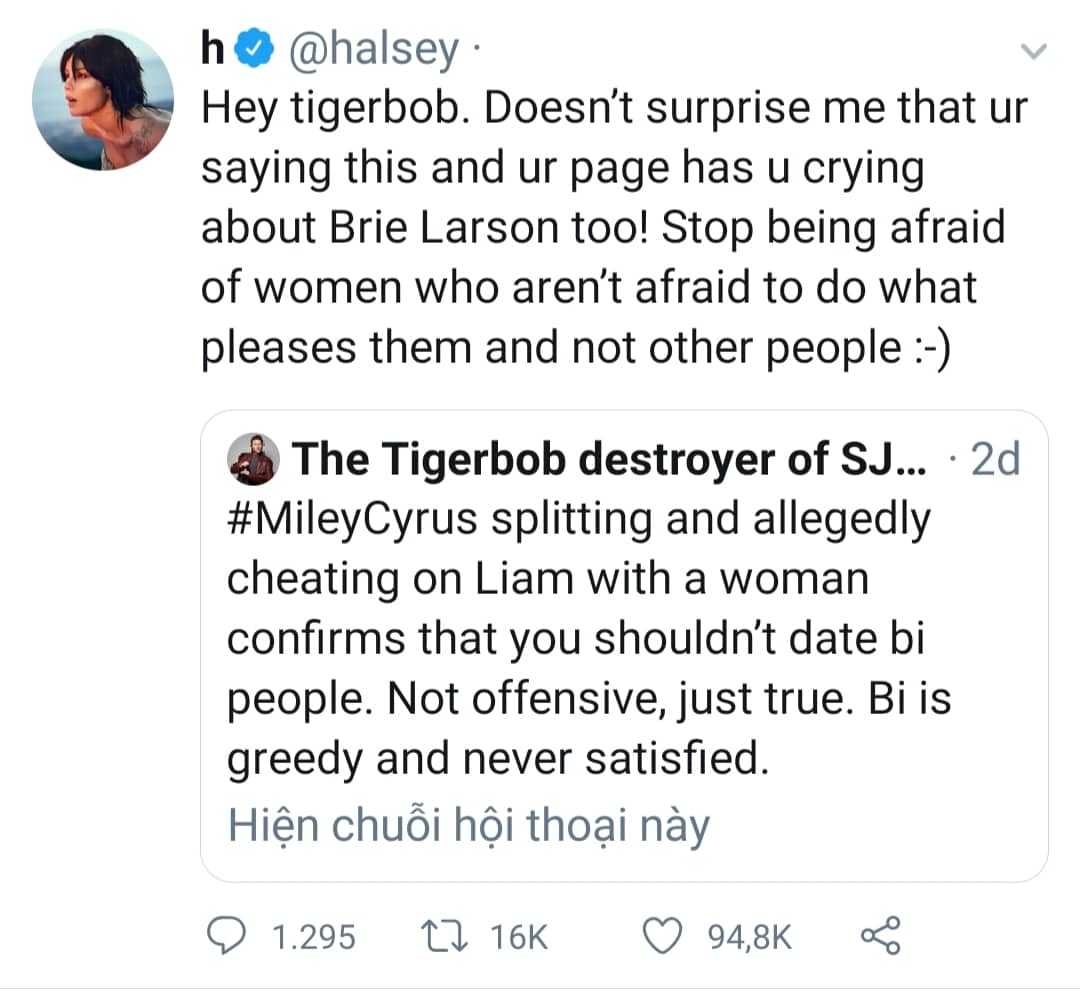
Task: Click the @halsey handle
Action: [x=373, y=49]
